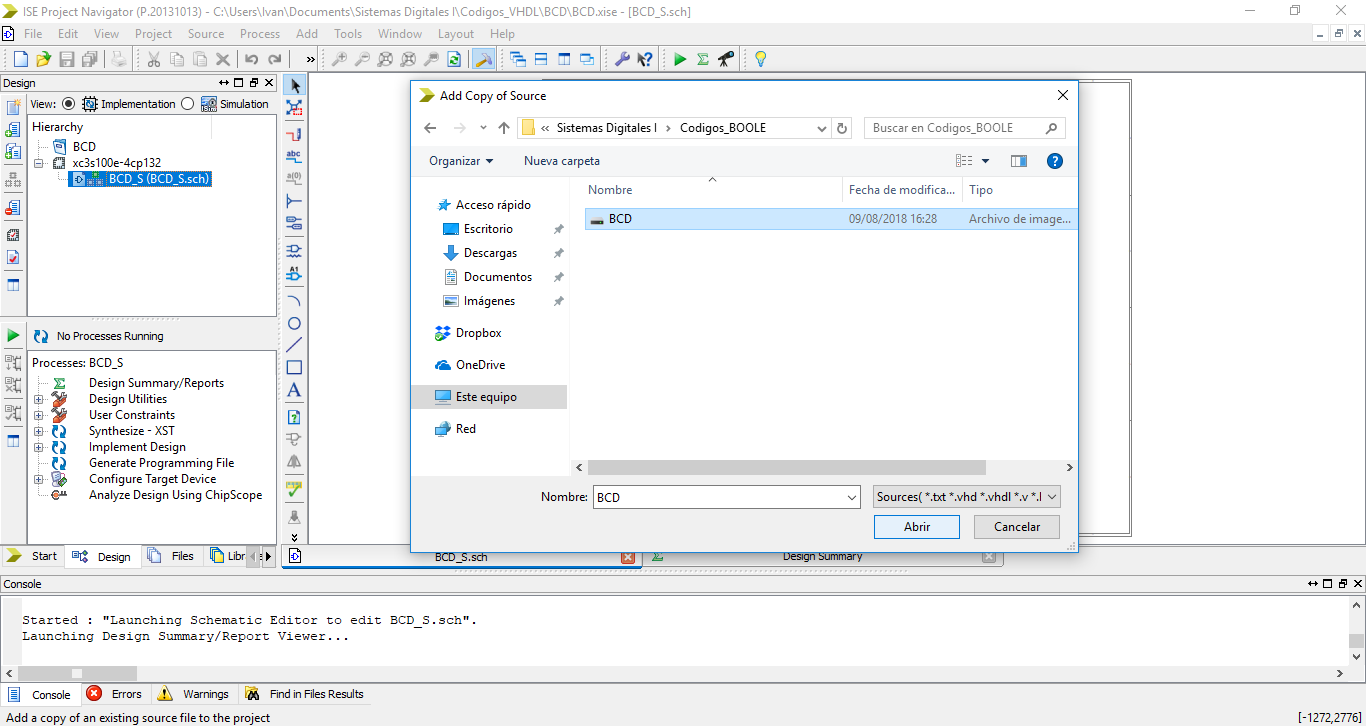Click the Zoom In magnifier icon
Viewport: 1366px width, 726px height.
point(339,59)
